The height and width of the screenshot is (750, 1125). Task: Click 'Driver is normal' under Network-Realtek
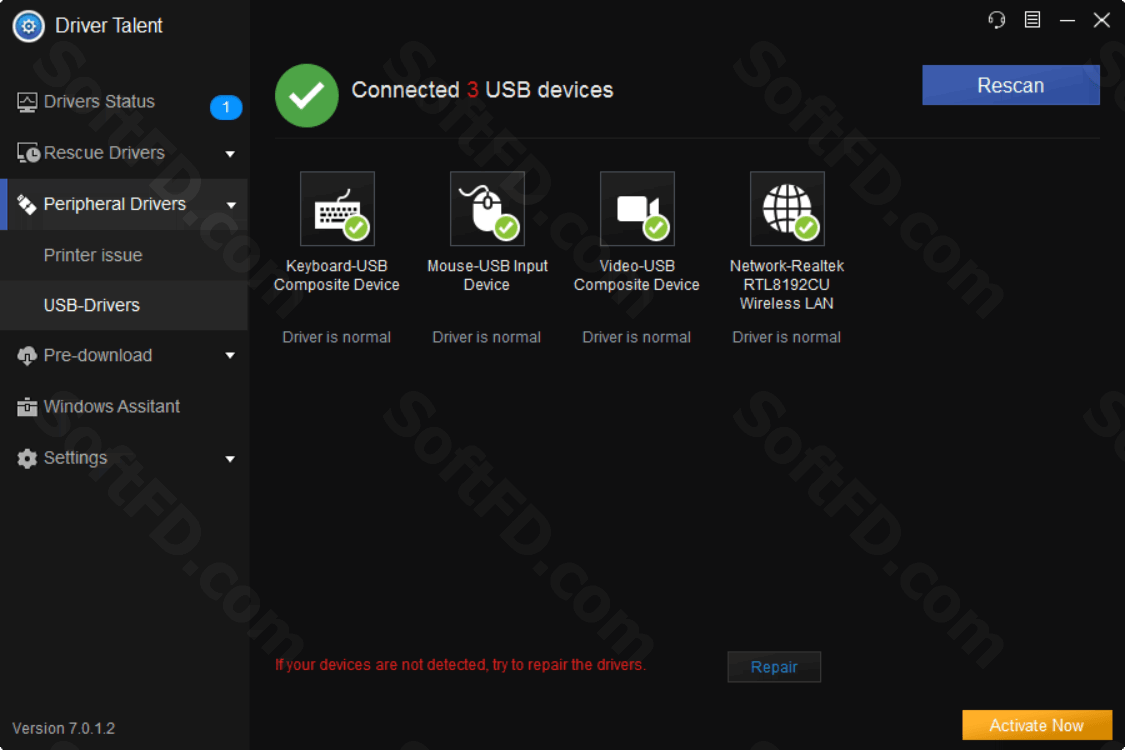pos(786,337)
